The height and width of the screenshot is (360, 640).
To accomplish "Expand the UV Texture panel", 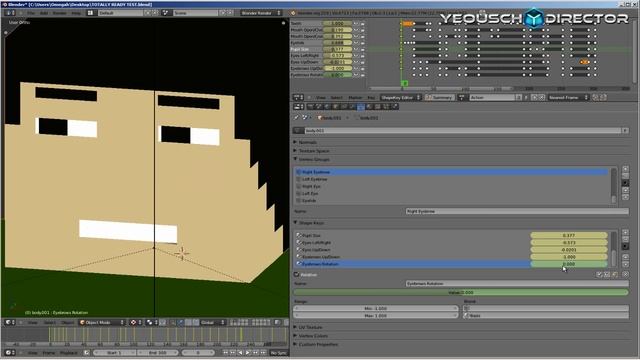I will coord(296,327).
